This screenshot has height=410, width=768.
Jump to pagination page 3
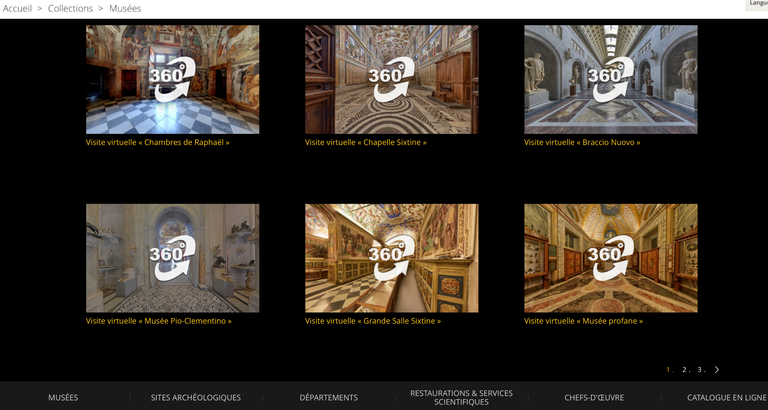coord(700,370)
